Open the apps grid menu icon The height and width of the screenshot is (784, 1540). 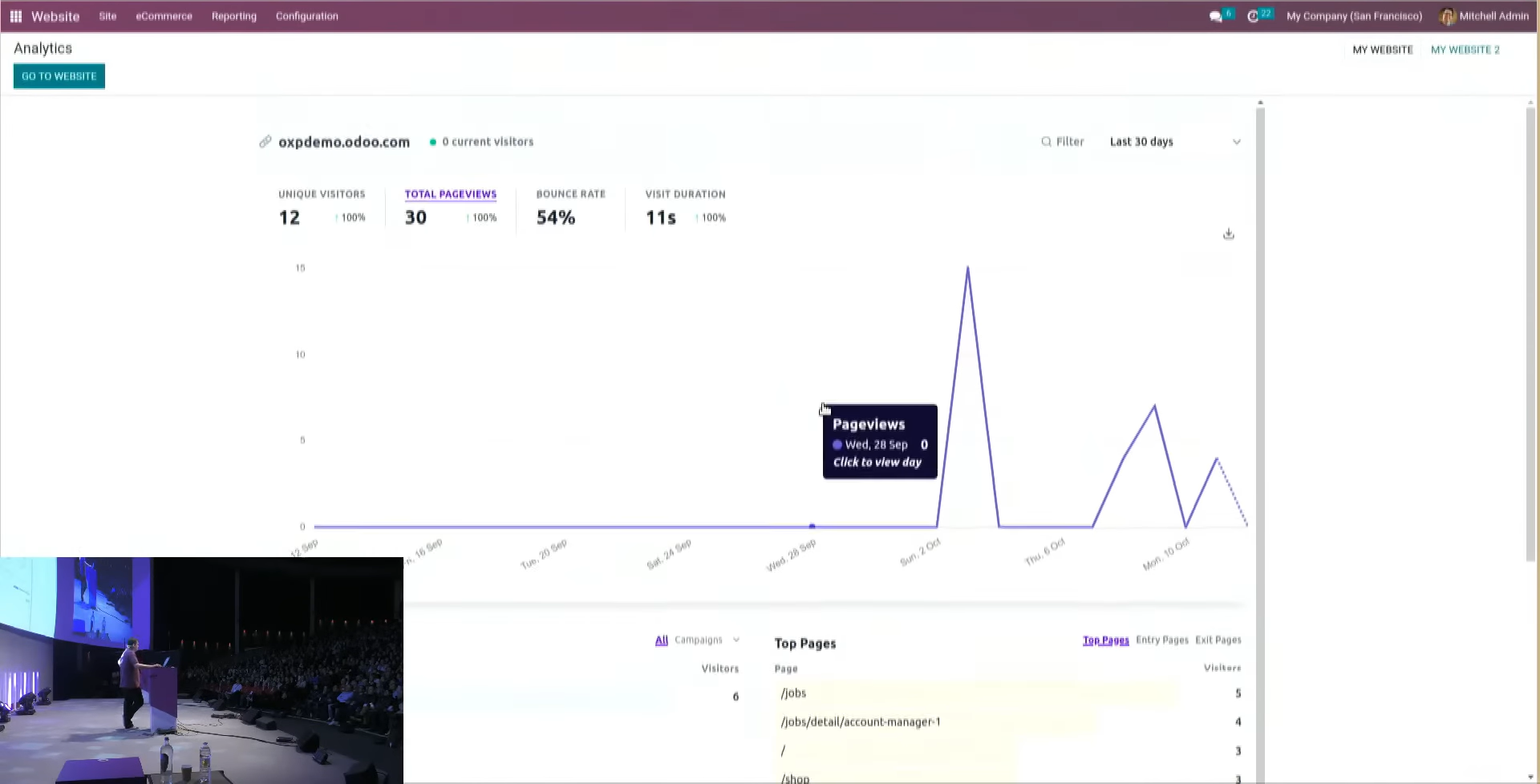click(x=16, y=16)
